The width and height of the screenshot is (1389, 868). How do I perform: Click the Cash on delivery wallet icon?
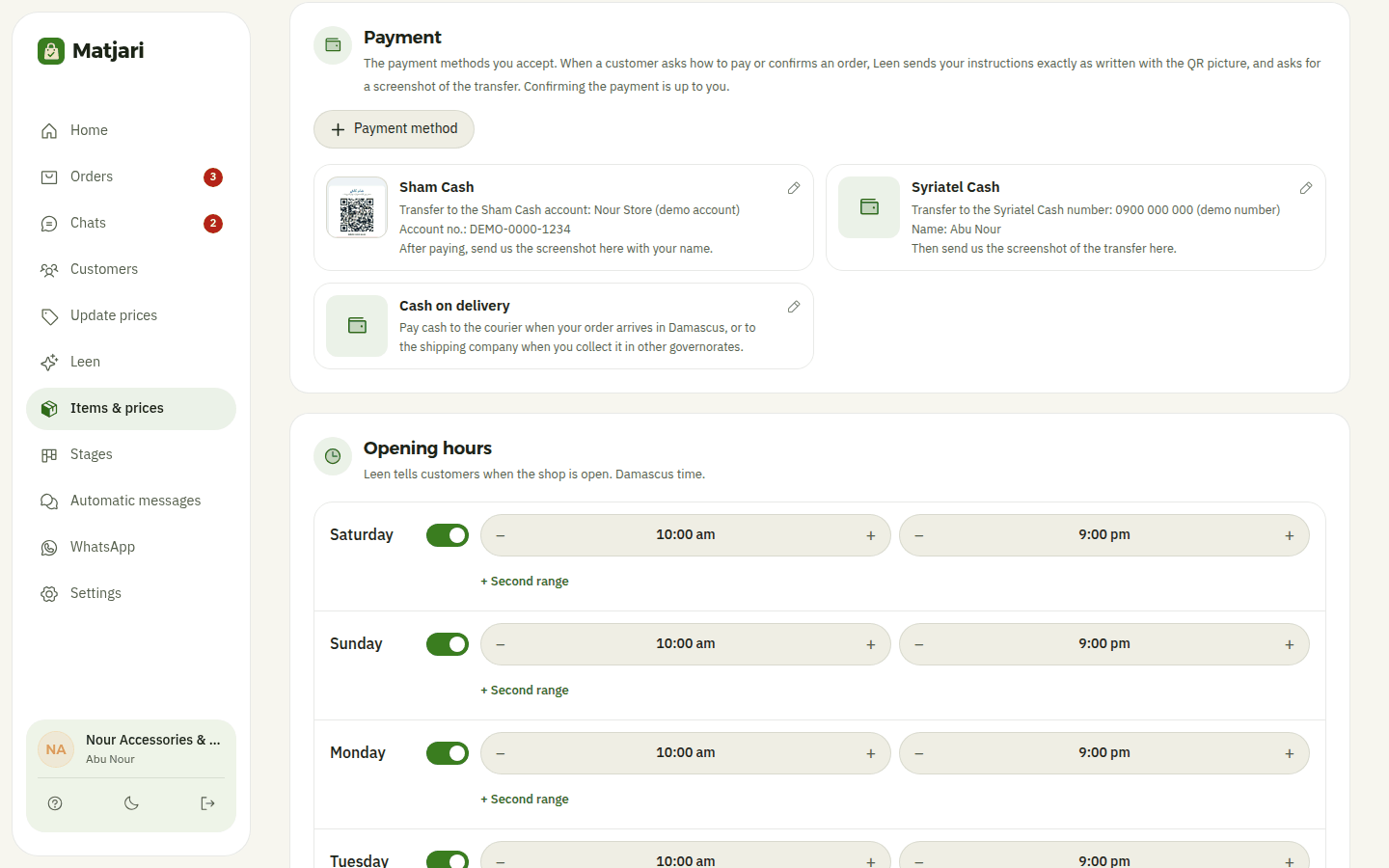(357, 326)
